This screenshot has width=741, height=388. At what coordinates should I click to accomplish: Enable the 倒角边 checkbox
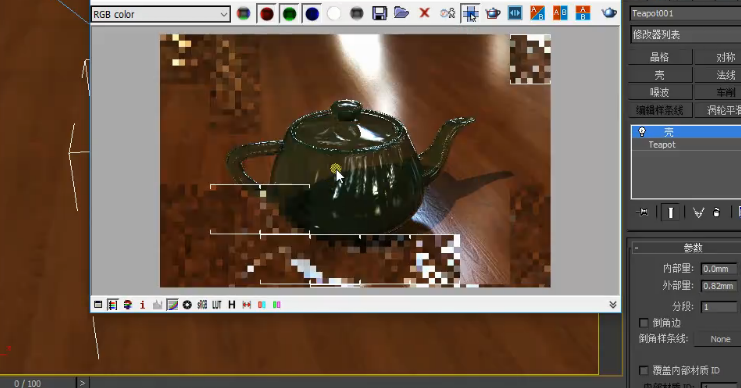(x=643, y=323)
